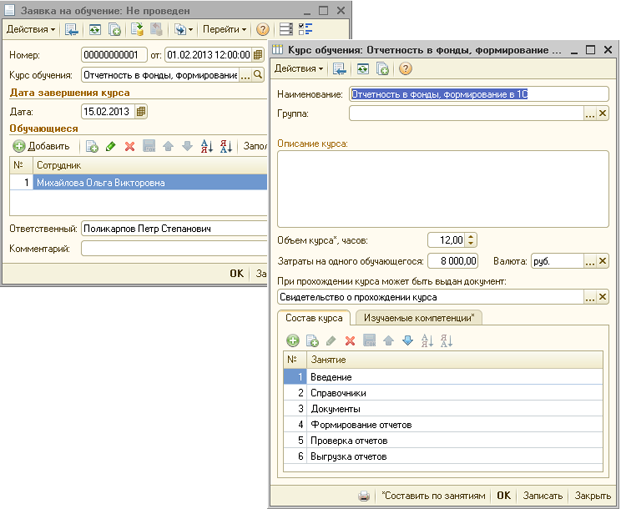Click Составить по занятиям button
The width and height of the screenshot is (621, 509).
[433, 496]
